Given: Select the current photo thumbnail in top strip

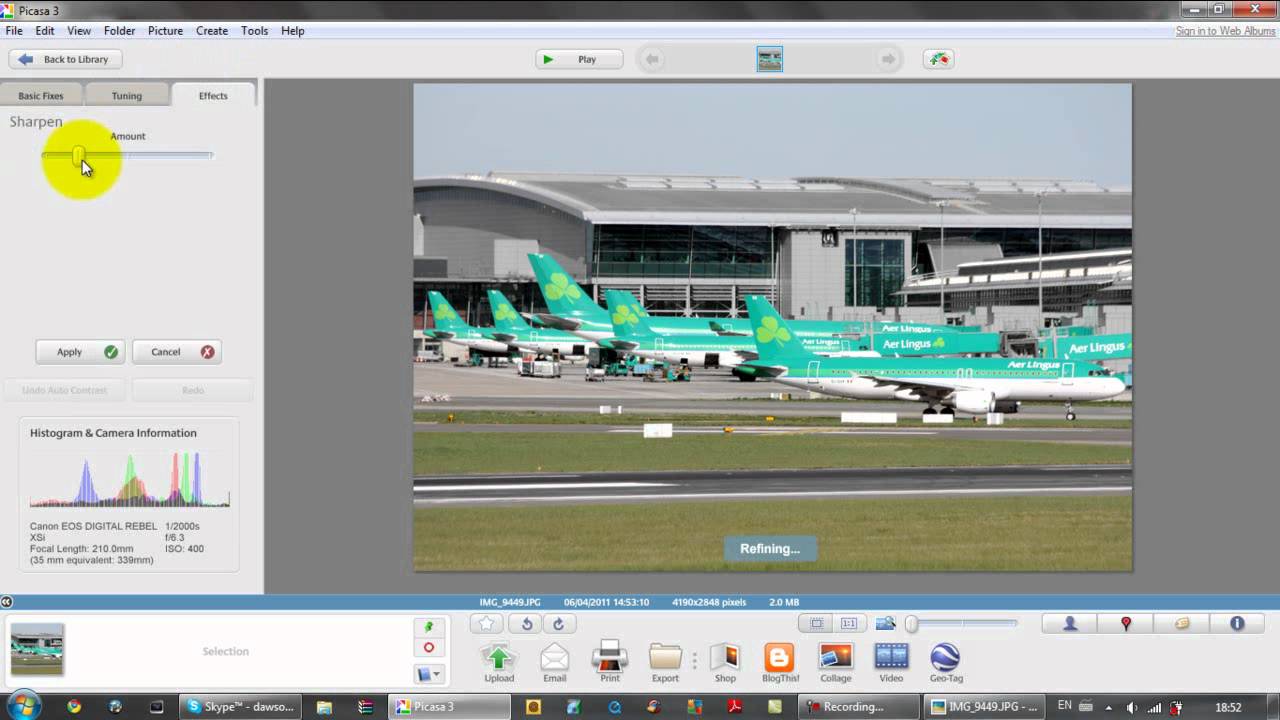Looking at the screenshot, I should pyautogui.click(x=769, y=59).
